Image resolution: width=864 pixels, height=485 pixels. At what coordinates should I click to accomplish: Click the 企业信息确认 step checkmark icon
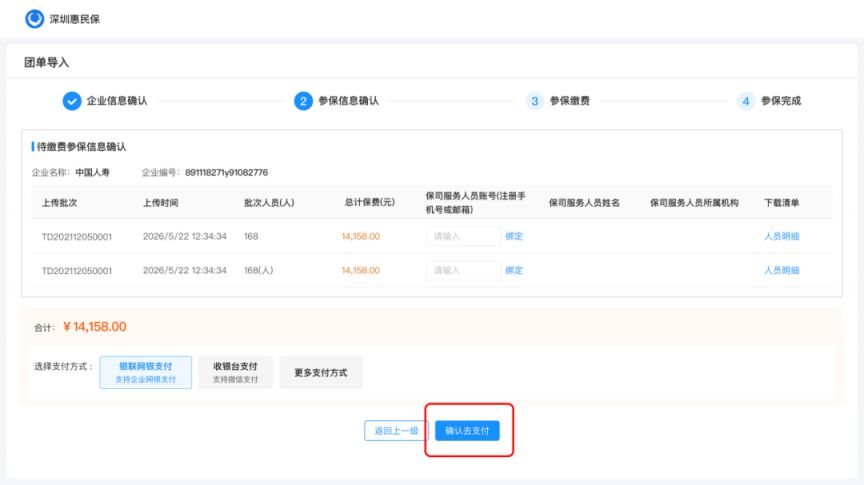72,101
